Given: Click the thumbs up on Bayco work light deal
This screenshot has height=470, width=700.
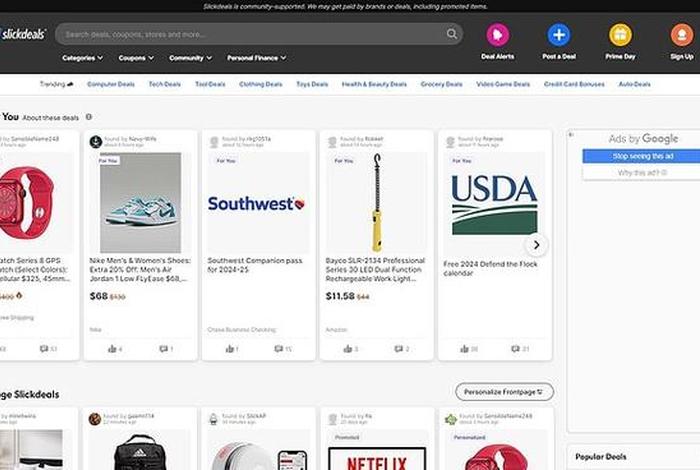Looking at the screenshot, I should pyautogui.click(x=348, y=349).
